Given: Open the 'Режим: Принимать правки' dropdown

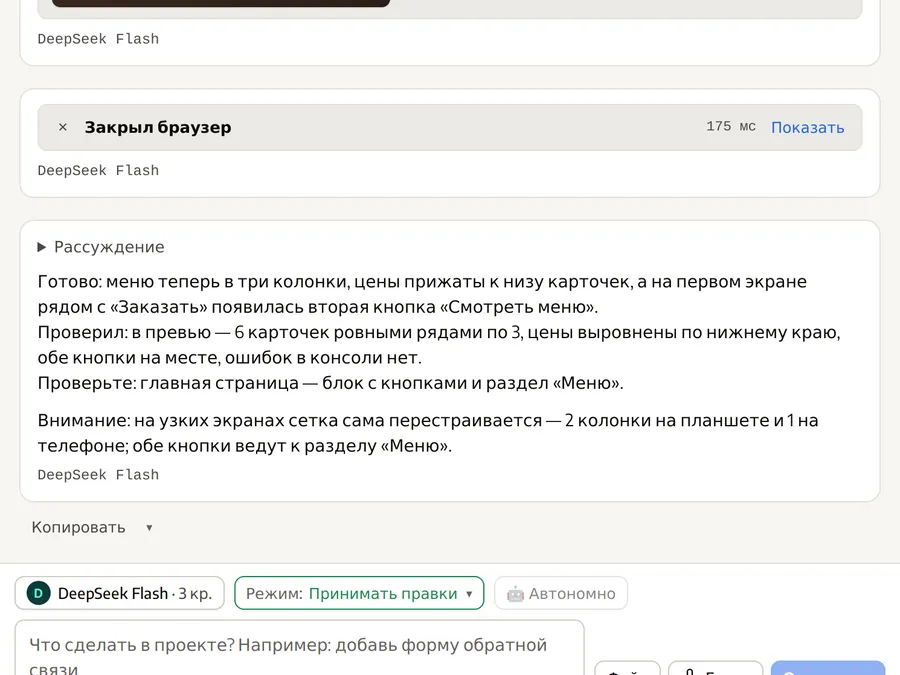Looking at the screenshot, I should (x=359, y=593).
